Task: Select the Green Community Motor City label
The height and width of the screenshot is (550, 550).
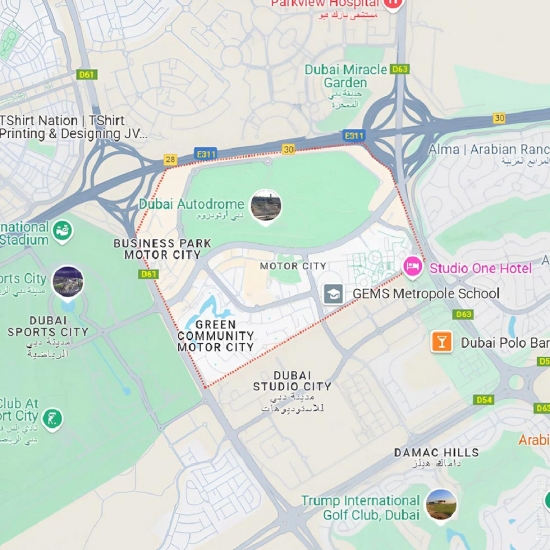Action: [x=215, y=336]
